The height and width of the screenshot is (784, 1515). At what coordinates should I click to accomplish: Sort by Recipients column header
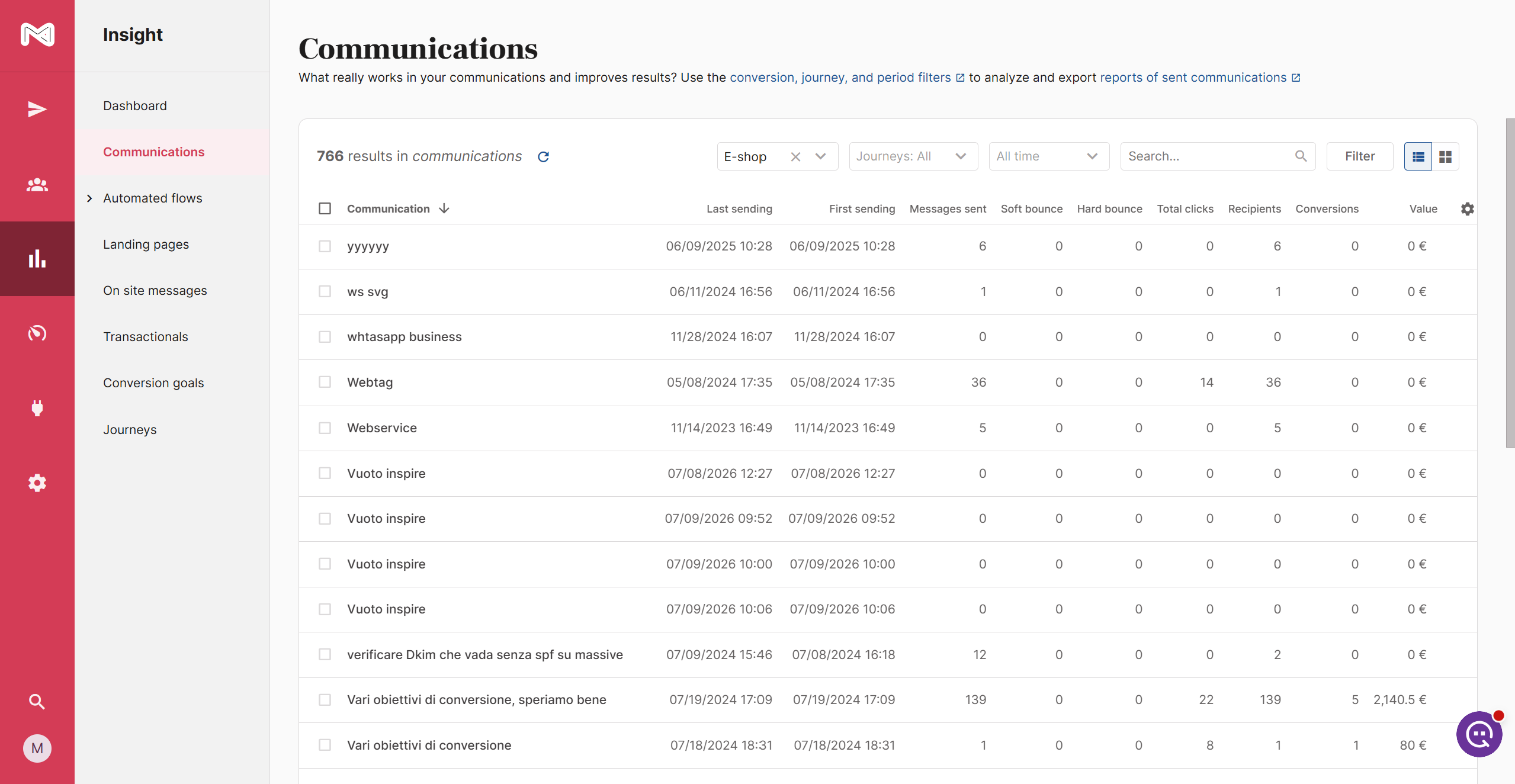click(1254, 209)
